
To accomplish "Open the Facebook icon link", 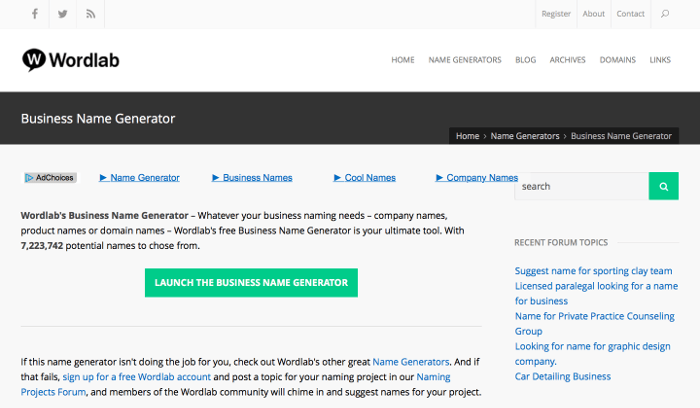I will 35,14.
